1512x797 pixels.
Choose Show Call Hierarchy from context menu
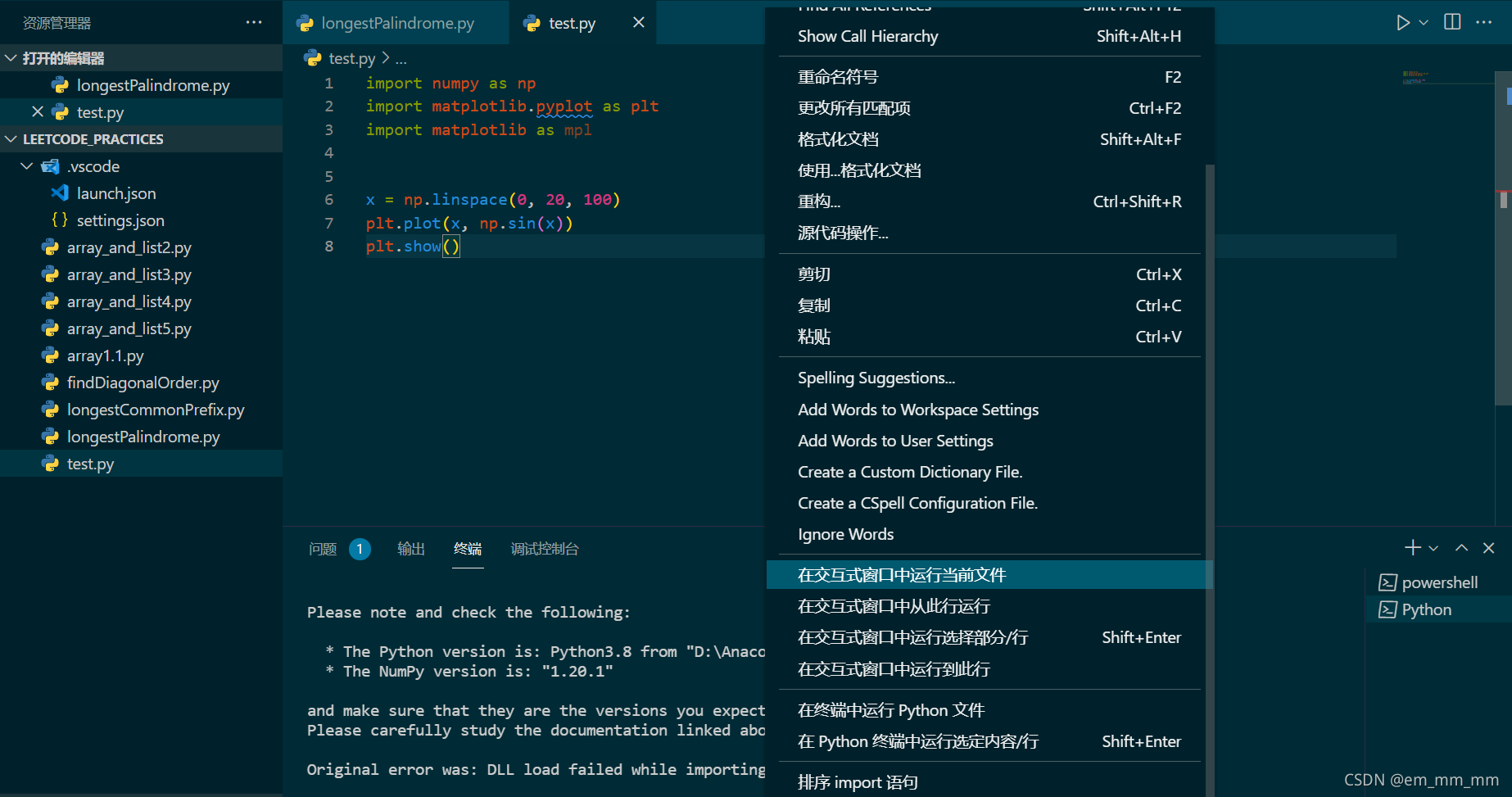pyautogui.click(x=989, y=36)
